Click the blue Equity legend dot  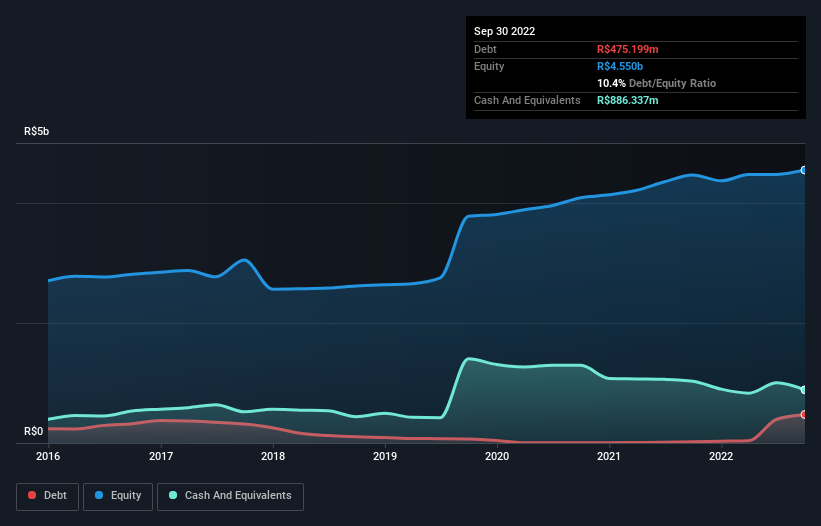click(x=98, y=495)
